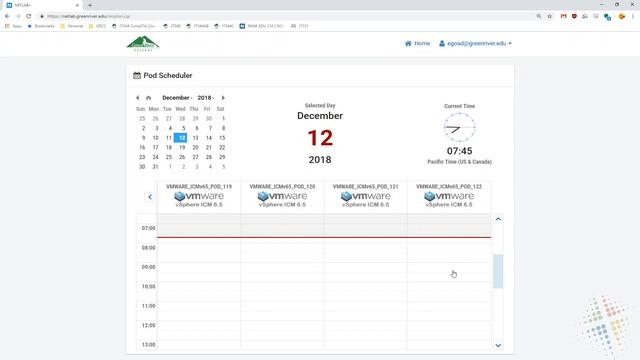
Task: Select December 22 in the calendar
Action: pos(222,147)
